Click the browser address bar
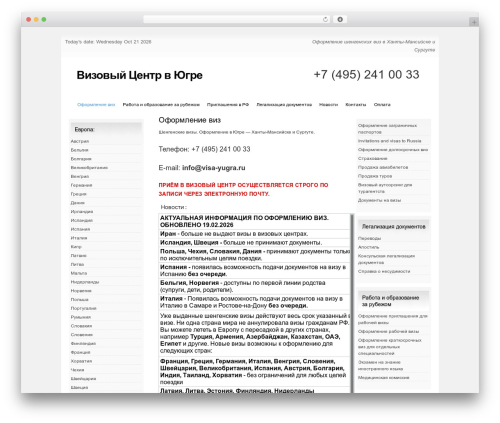The height and width of the screenshot is (423, 500). (236, 20)
